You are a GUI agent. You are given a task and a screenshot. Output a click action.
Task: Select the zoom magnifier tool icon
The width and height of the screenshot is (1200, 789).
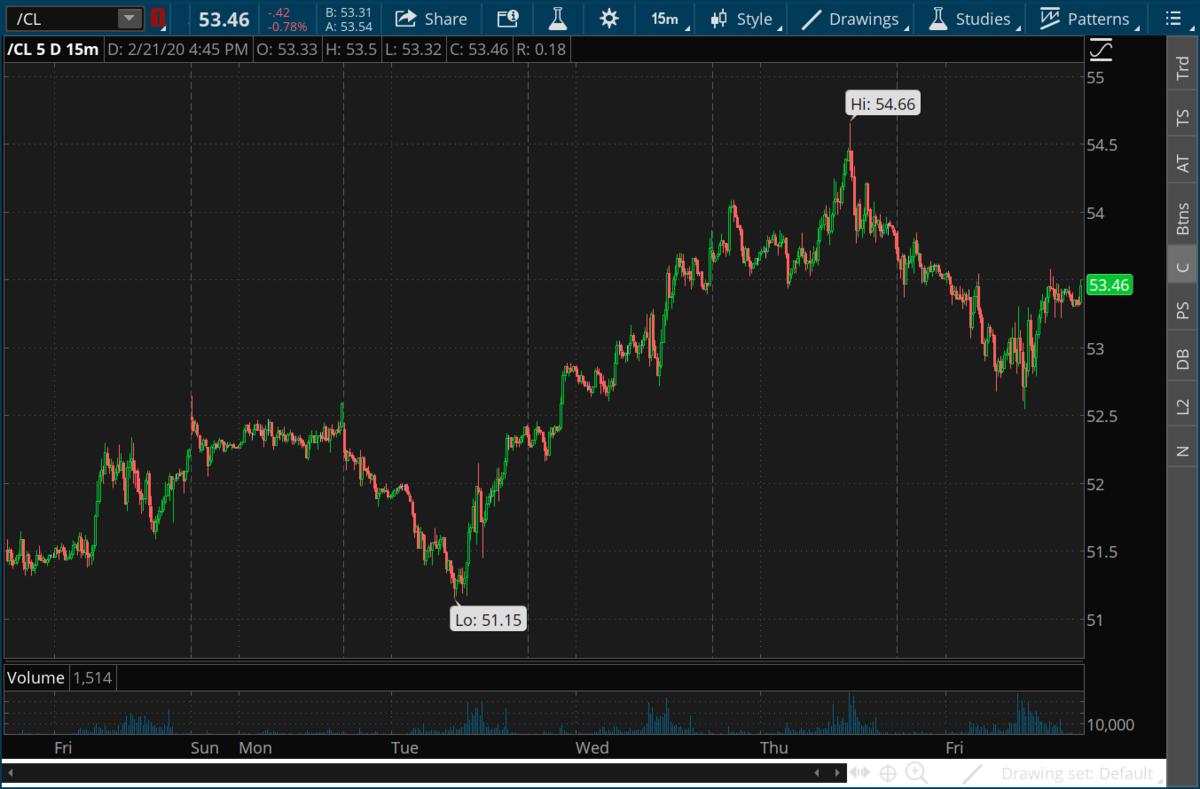click(916, 773)
